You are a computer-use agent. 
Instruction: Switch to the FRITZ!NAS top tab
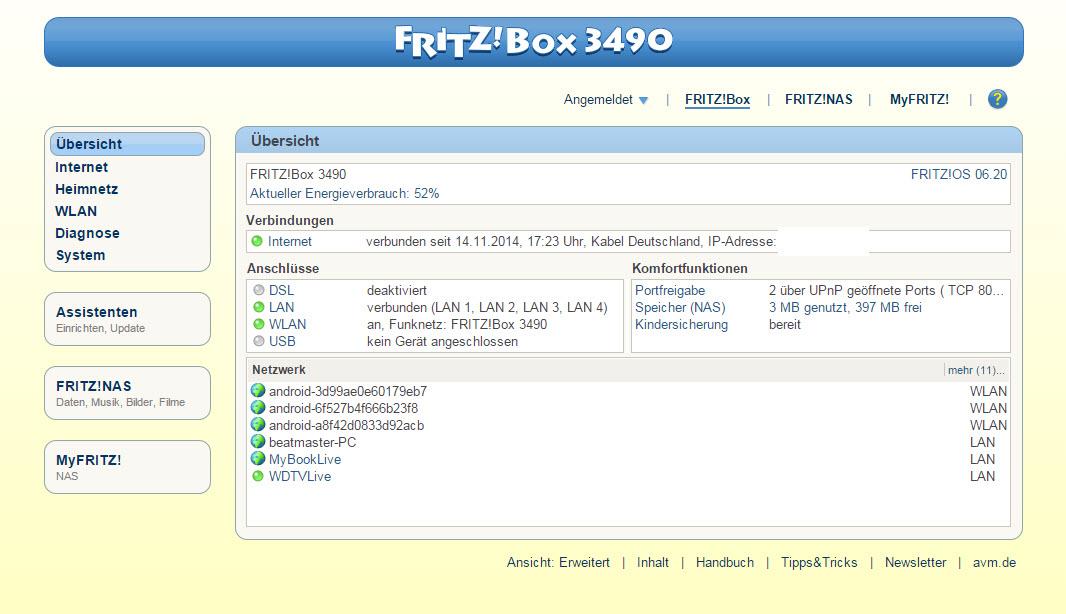point(819,99)
